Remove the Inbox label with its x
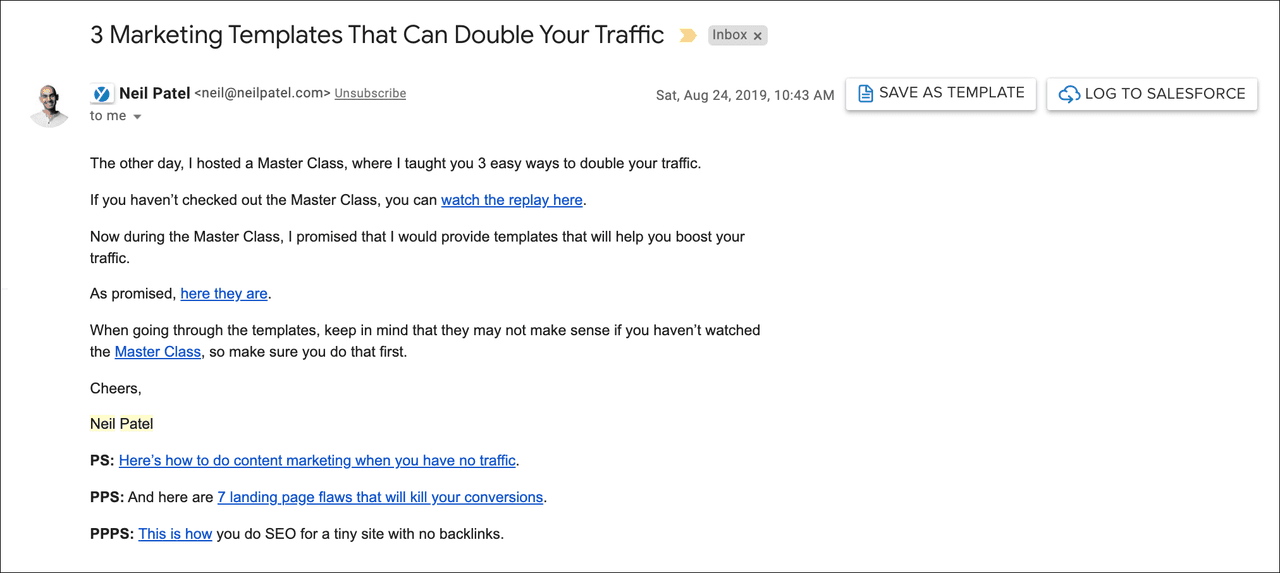Viewport: 1280px width, 573px height. [758, 36]
